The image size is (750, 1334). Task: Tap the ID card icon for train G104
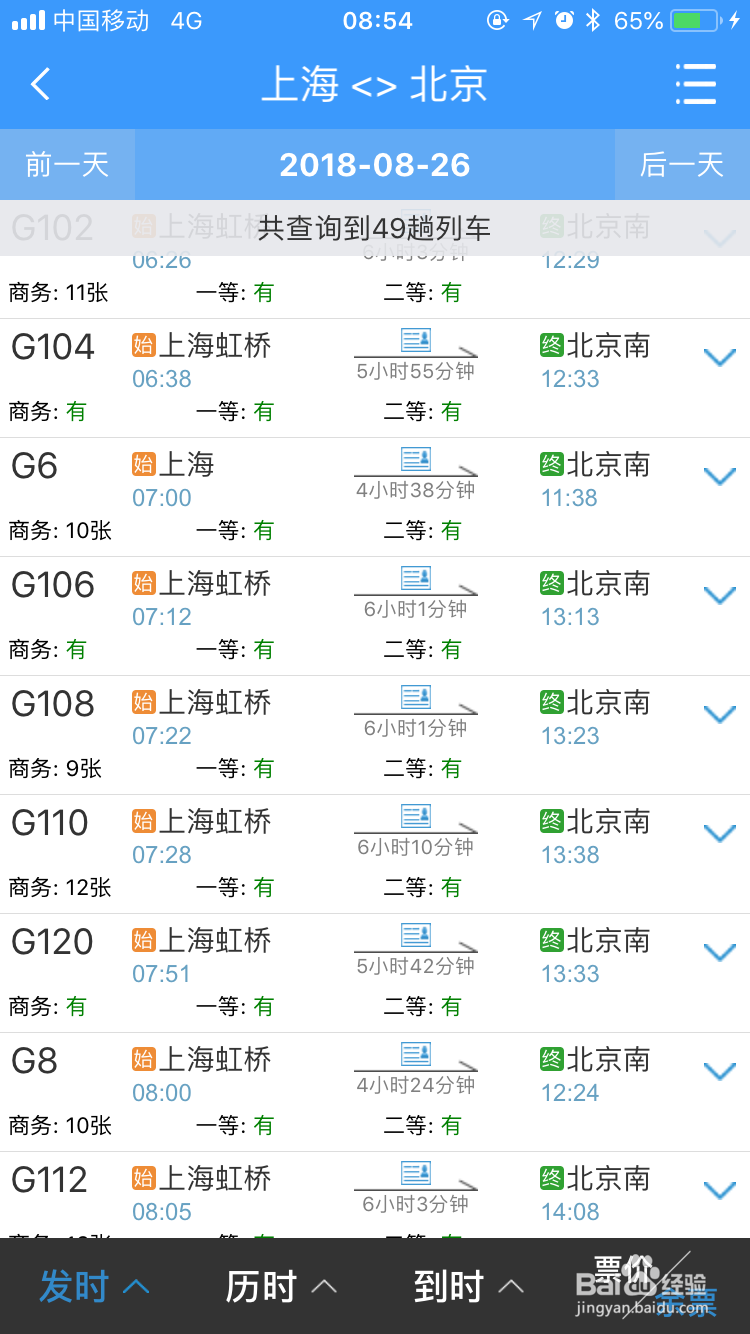(416, 340)
